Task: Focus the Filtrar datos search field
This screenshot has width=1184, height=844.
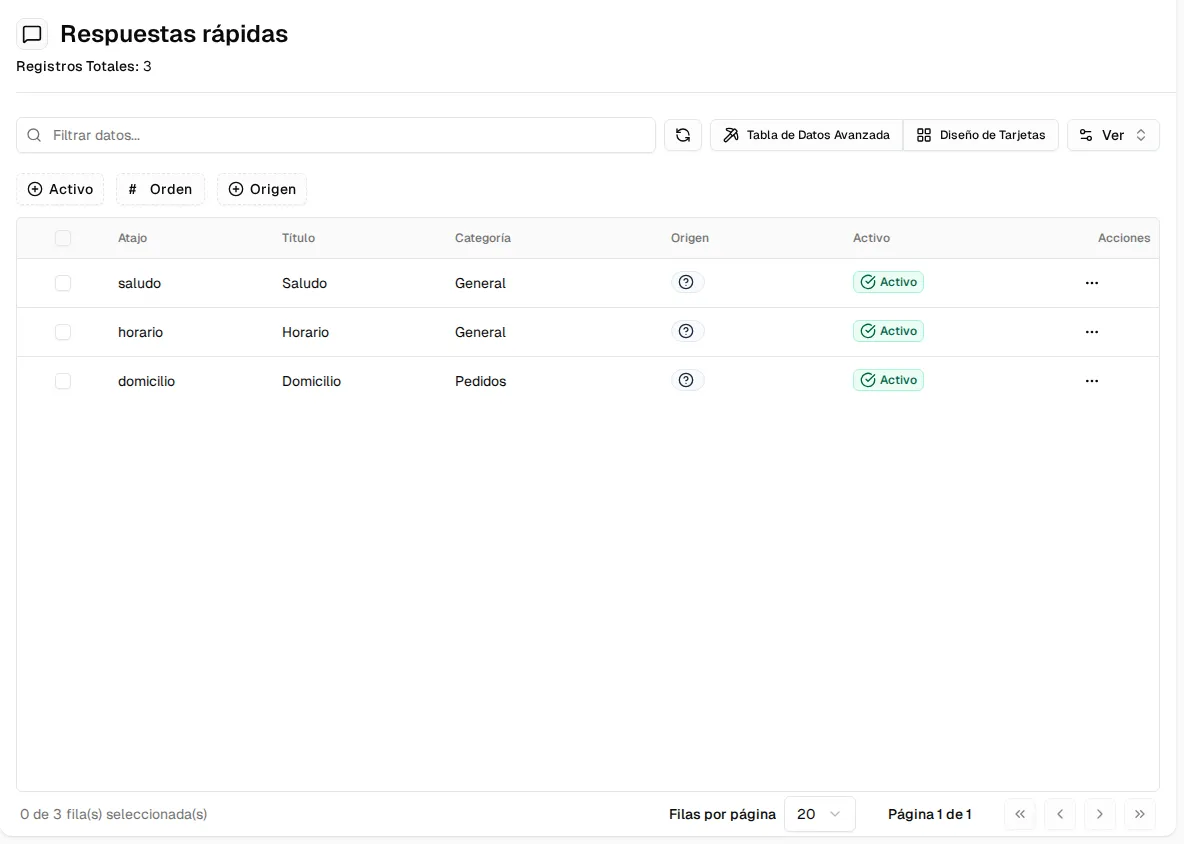Action: point(336,135)
